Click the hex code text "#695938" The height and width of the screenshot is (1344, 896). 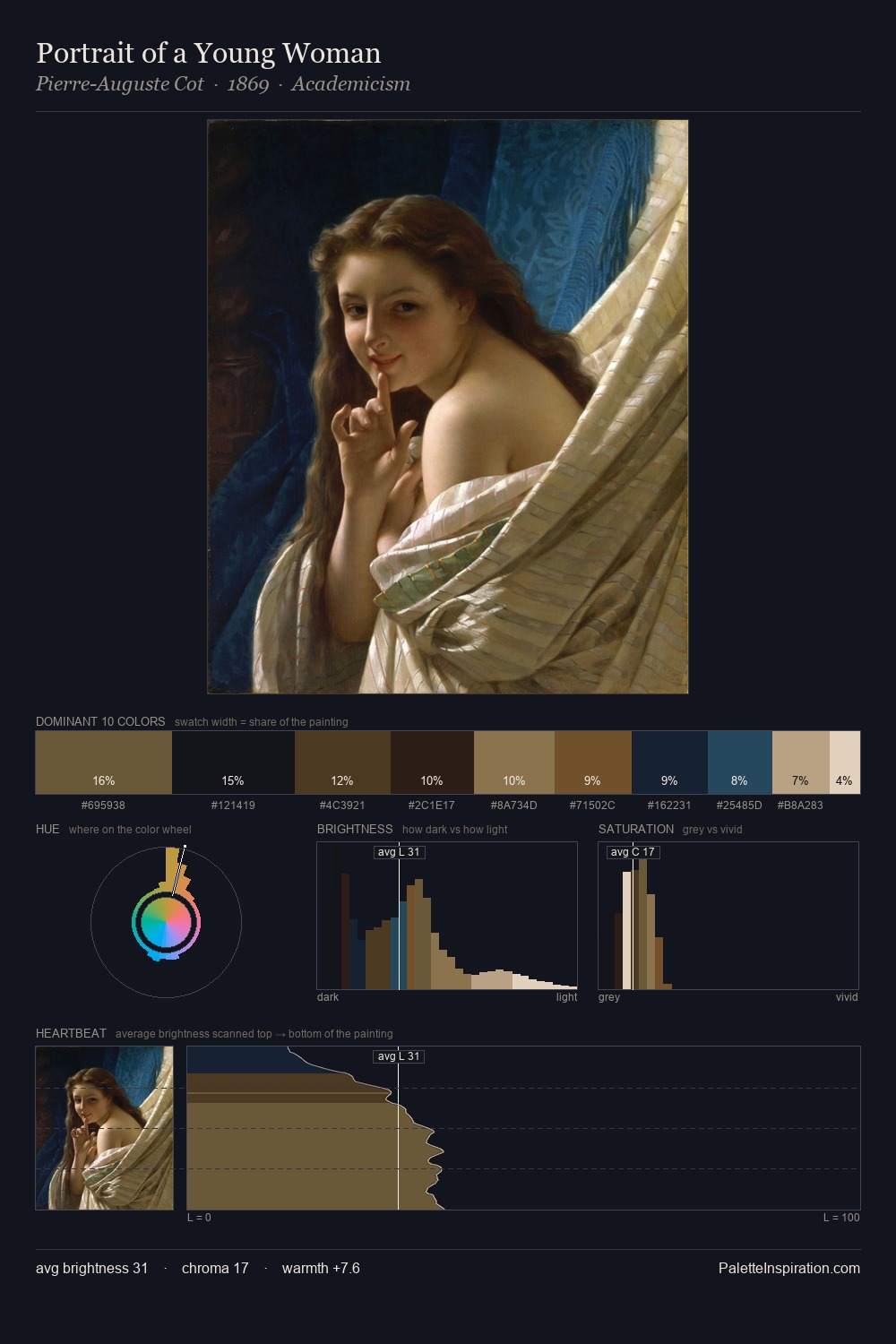(x=103, y=806)
